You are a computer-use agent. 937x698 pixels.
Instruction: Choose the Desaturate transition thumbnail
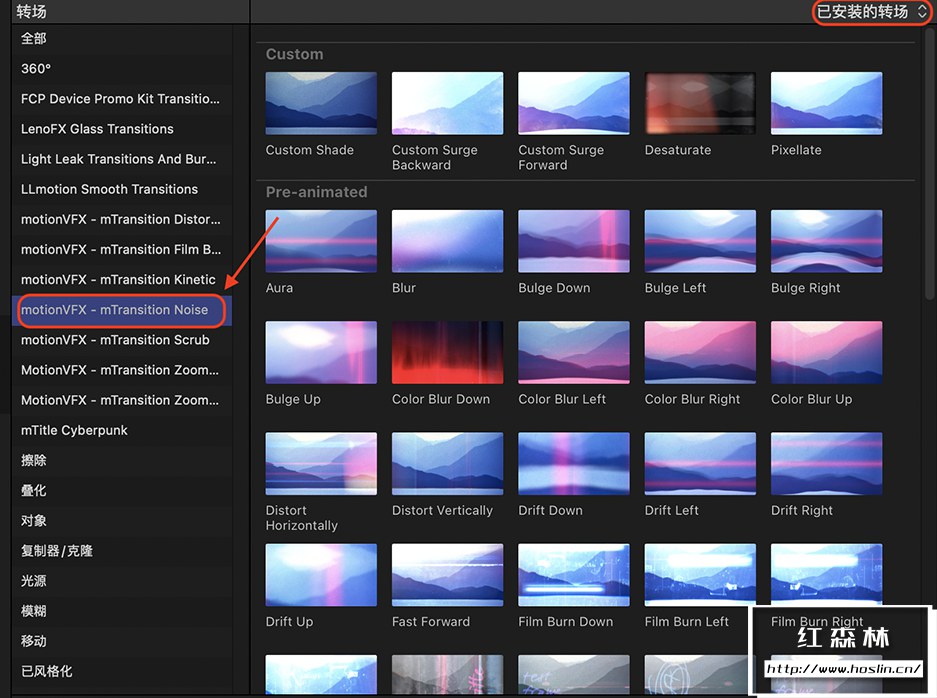tap(700, 103)
